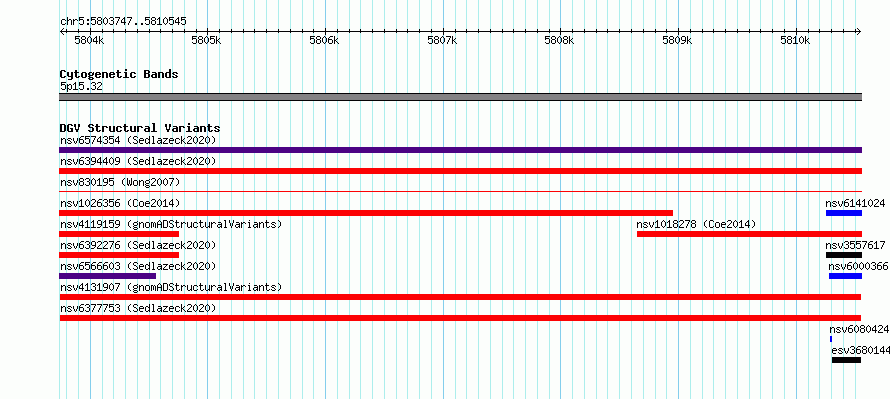The width and height of the screenshot is (890, 399).
Task: Click the red nsv1018278 variant bar
Action: click(749, 234)
